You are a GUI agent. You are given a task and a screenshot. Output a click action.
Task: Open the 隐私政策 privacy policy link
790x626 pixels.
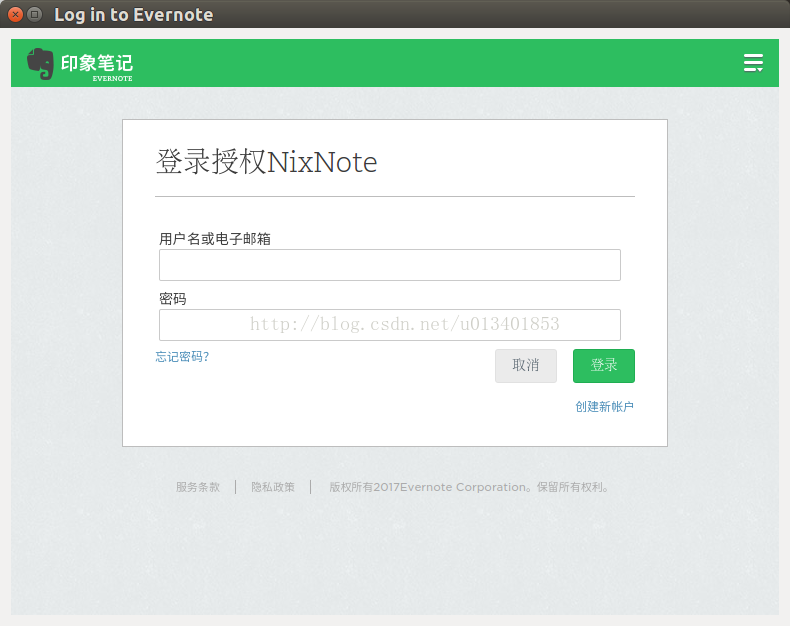273,487
